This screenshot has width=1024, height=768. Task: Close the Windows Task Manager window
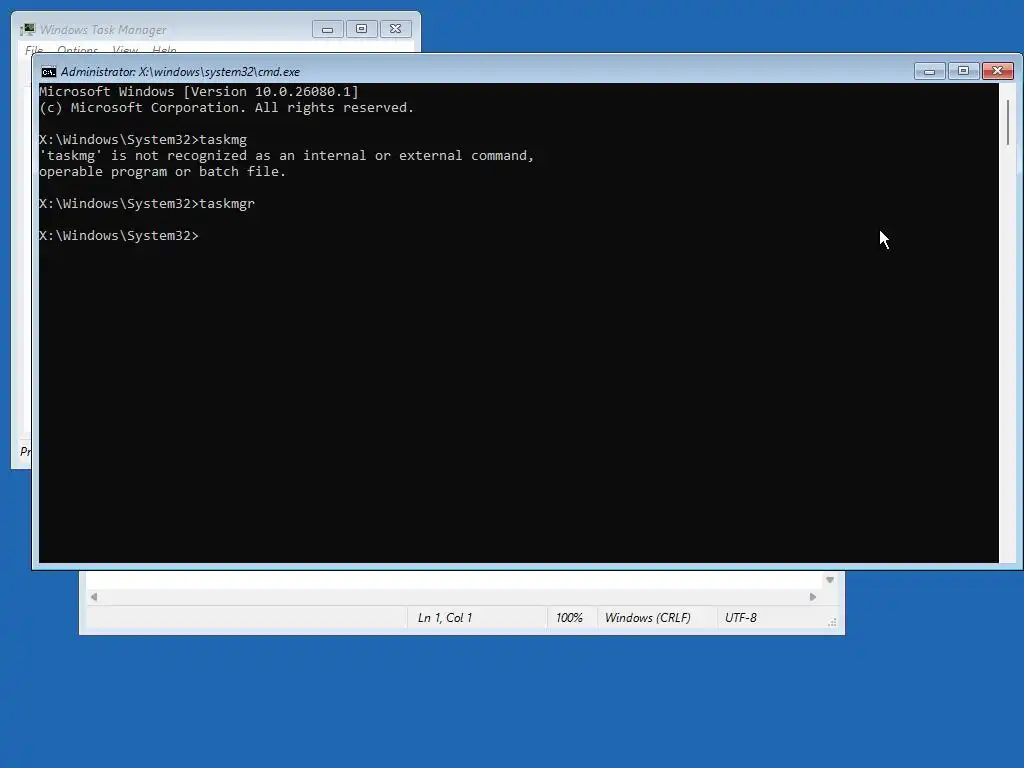point(395,29)
